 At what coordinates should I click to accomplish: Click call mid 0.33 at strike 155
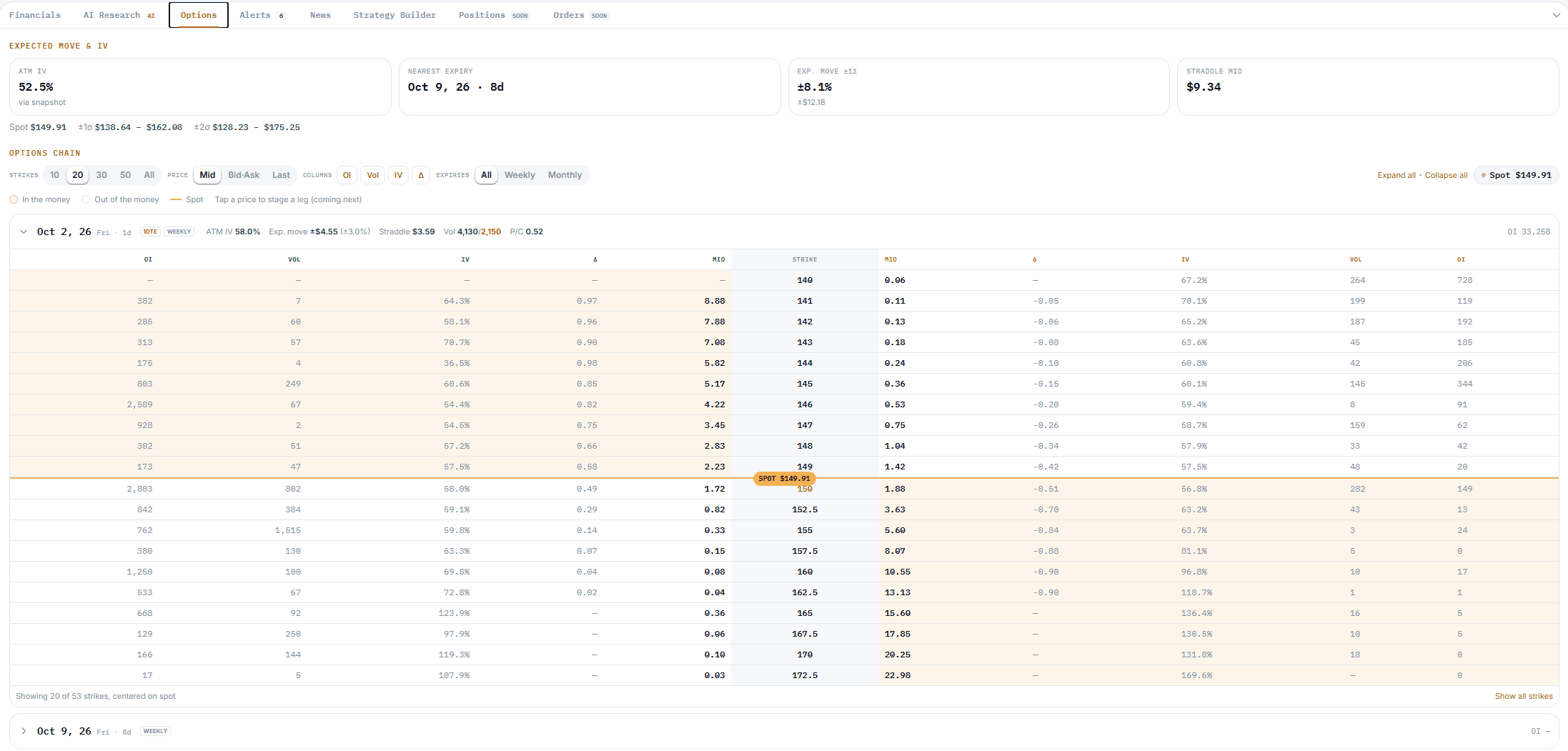pyautogui.click(x=714, y=530)
